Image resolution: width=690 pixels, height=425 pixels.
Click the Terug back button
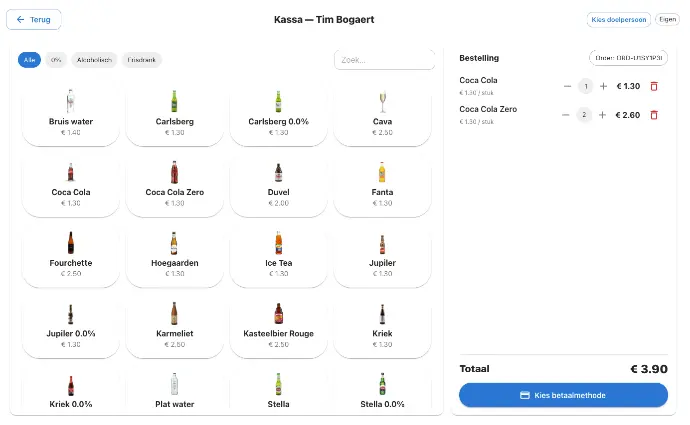(34, 19)
